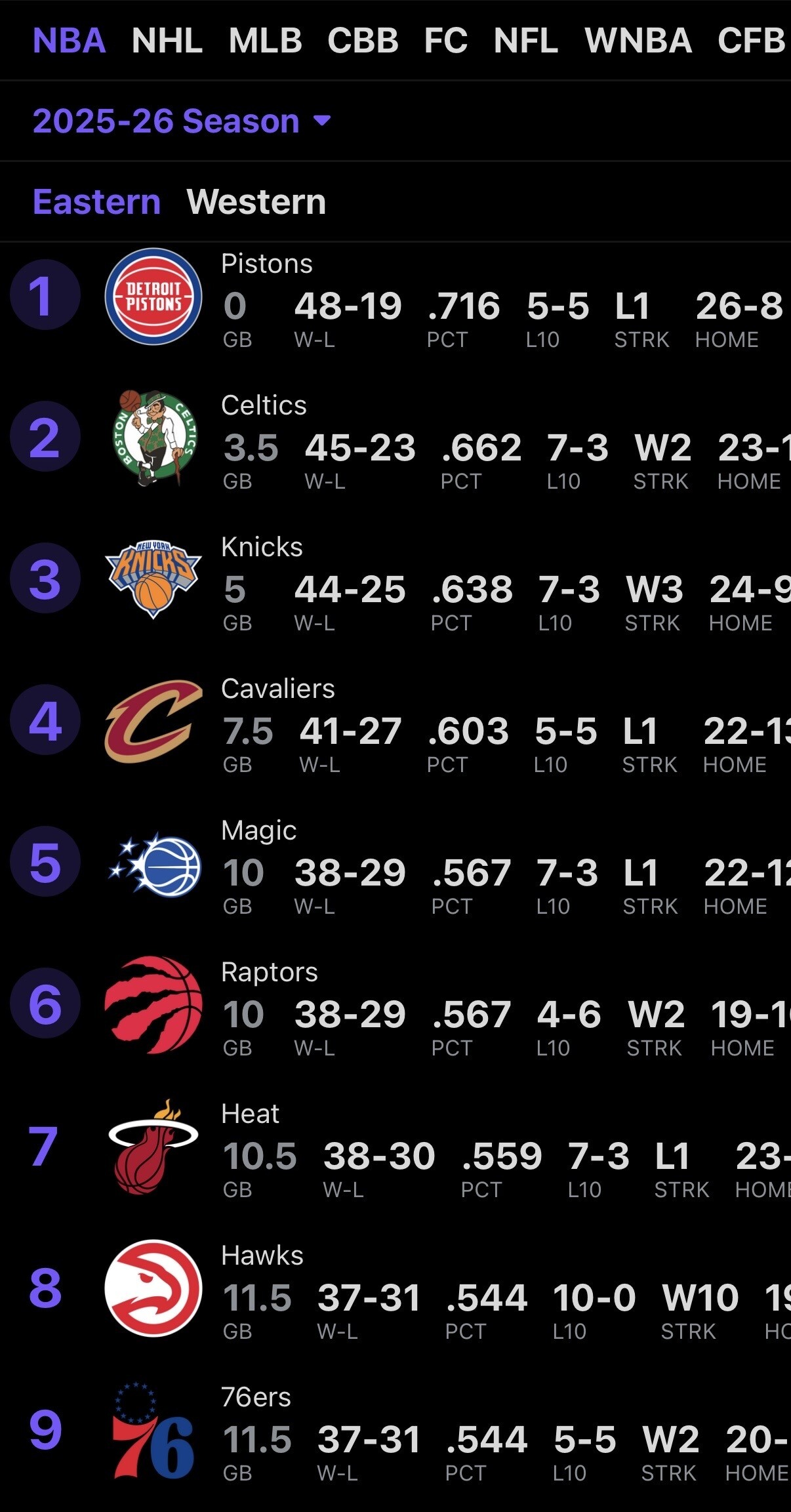Tap the Miami Heat logo

click(153, 1146)
